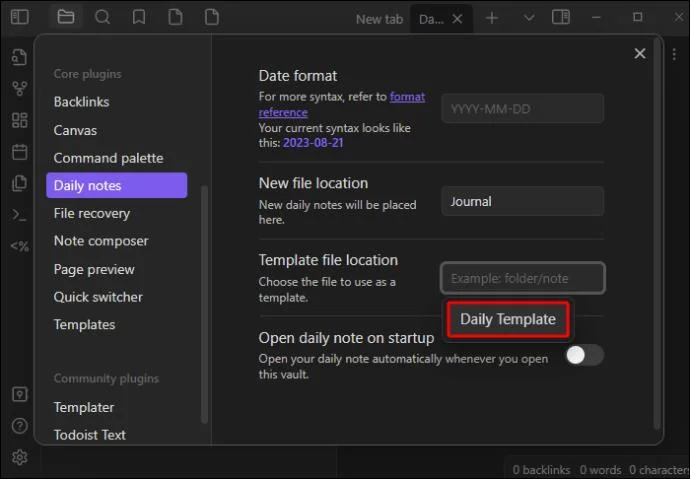Viewport: 690px width, 479px height.
Task: Open canvas grid icon in ribbon
Action: tap(19, 120)
